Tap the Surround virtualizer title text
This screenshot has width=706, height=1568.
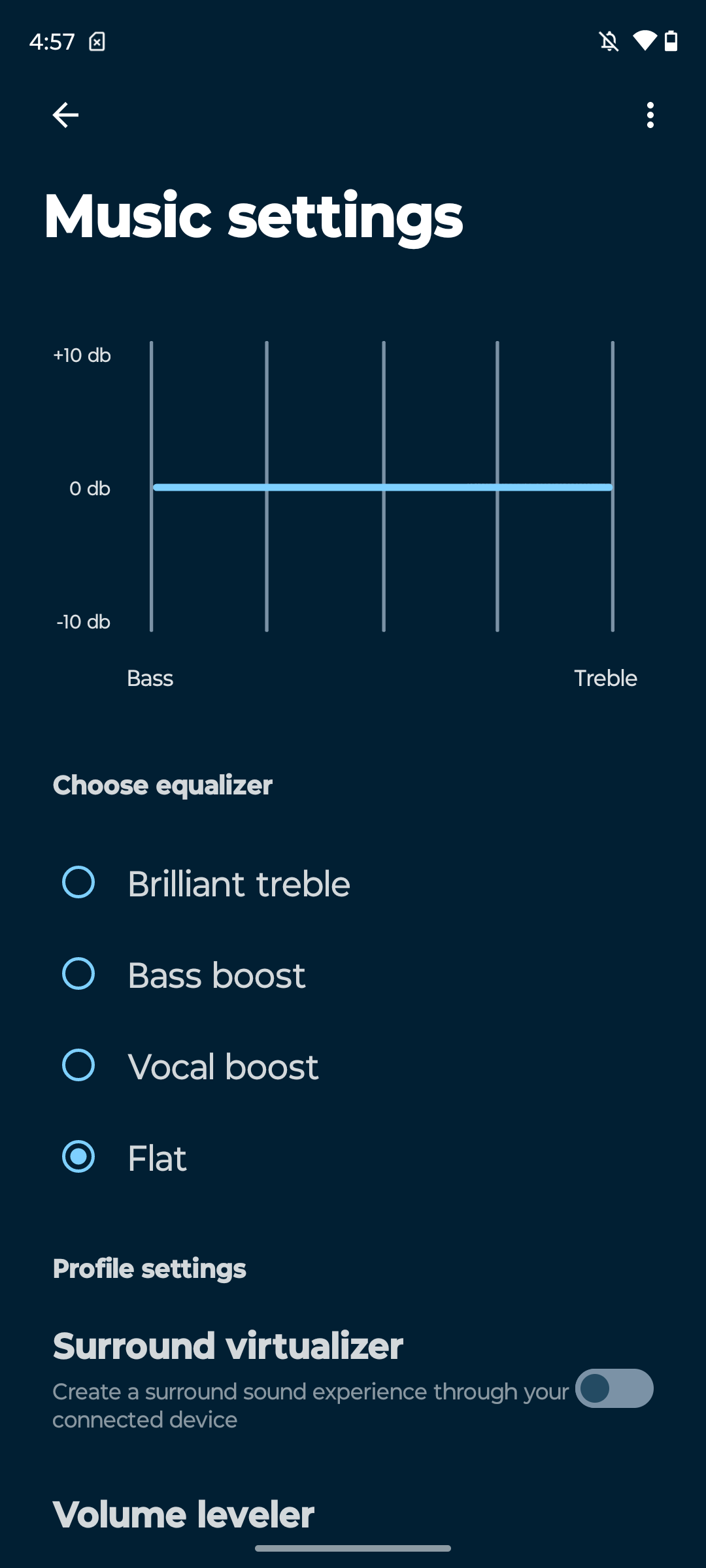227,1347
